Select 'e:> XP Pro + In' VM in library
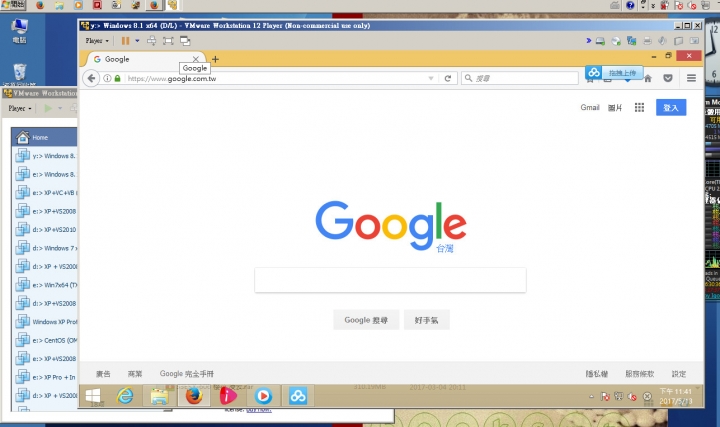720x427 pixels. [45, 377]
